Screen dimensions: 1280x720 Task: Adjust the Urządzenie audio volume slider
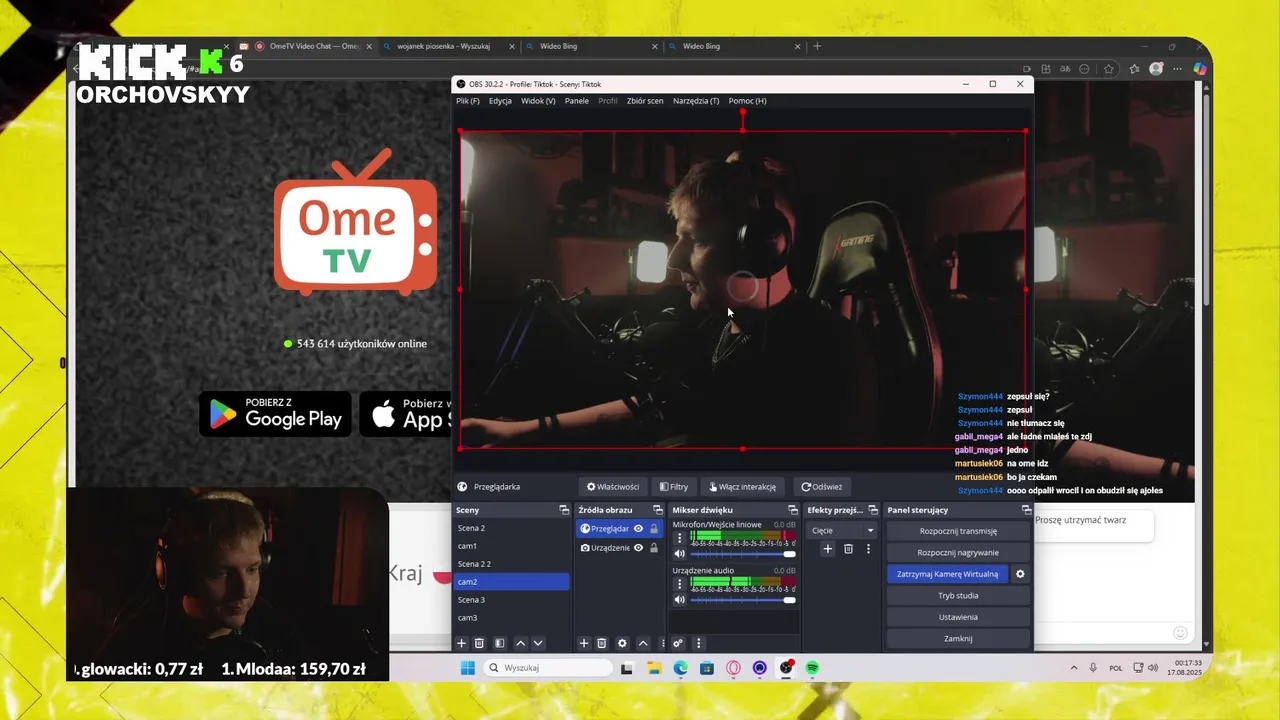tap(743, 600)
